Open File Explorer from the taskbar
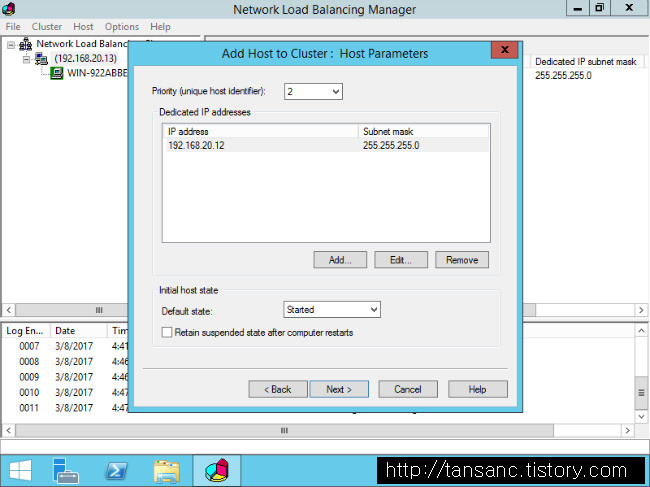The height and width of the screenshot is (487, 650). 166,471
